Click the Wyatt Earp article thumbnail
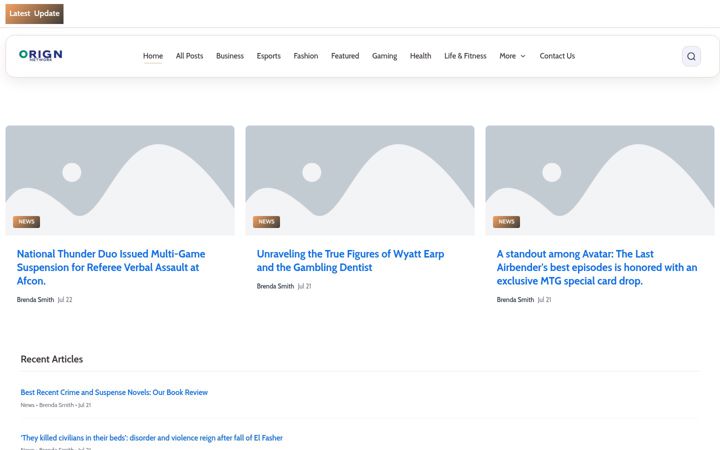The image size is (720, 450). (360, 180)
